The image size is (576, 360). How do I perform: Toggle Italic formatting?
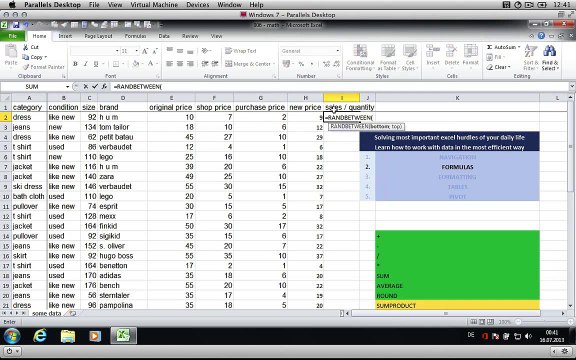(85, 64)
